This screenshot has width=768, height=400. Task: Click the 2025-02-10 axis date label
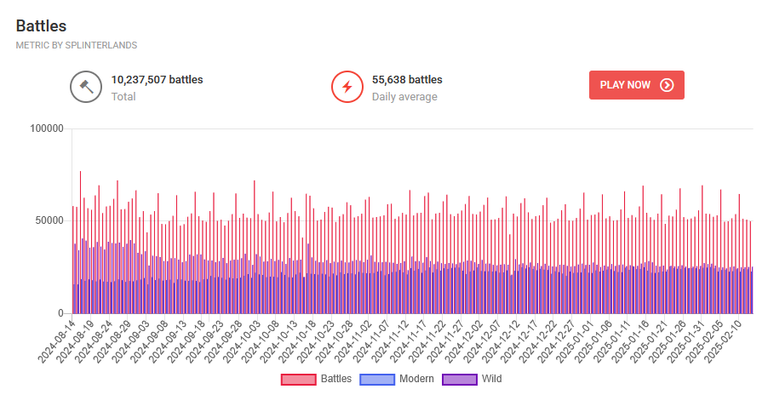[x=722, y=342]
